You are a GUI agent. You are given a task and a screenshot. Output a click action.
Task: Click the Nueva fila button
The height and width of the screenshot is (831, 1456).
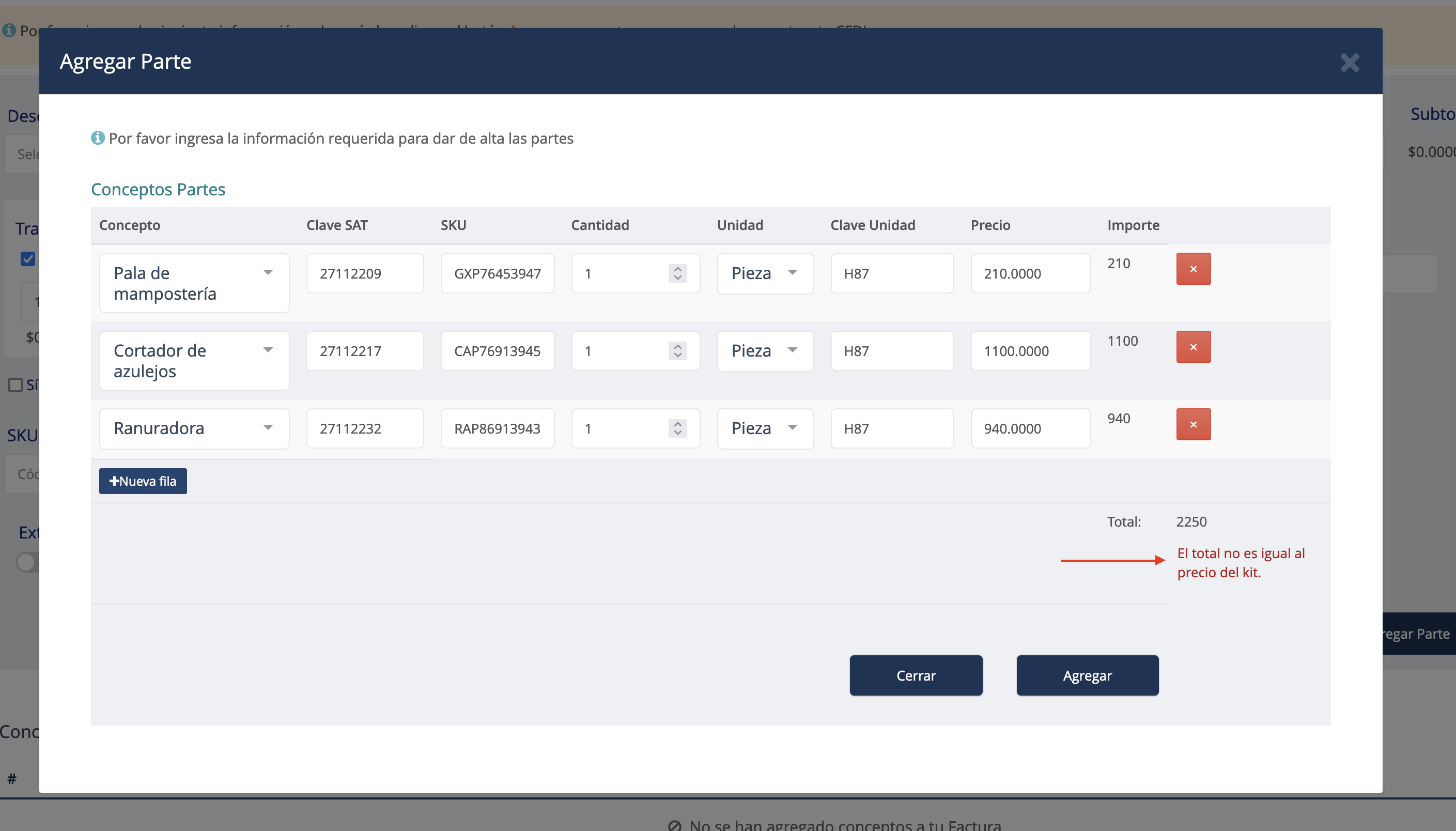pos(143,481)
